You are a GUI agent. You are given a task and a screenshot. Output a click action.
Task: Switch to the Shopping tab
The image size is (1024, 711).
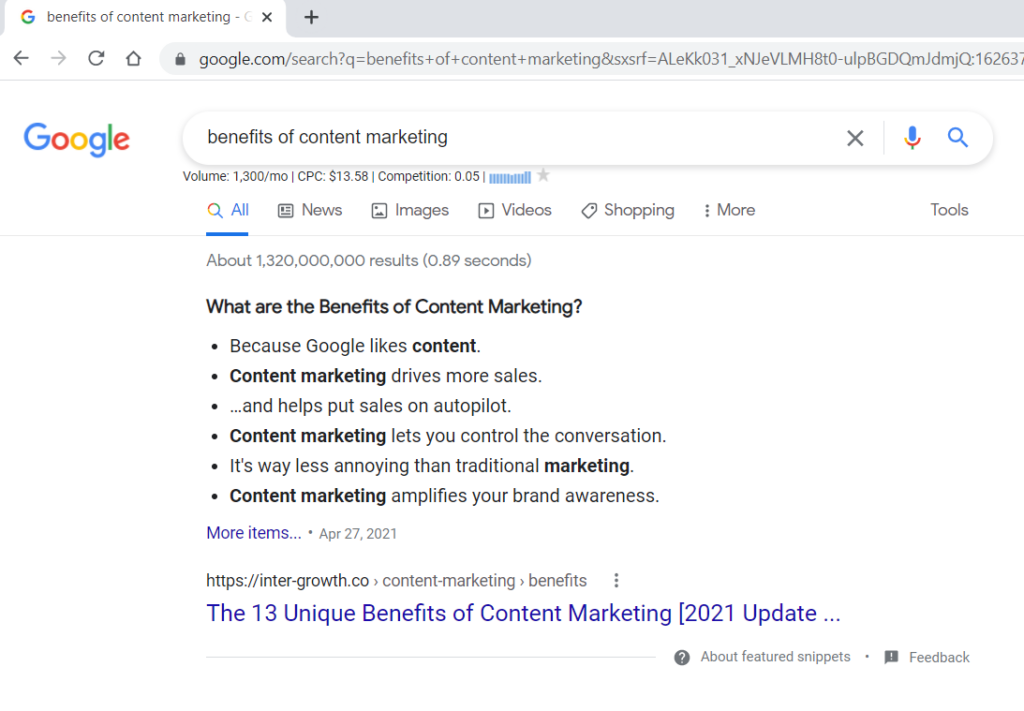[x=628, y=210]
